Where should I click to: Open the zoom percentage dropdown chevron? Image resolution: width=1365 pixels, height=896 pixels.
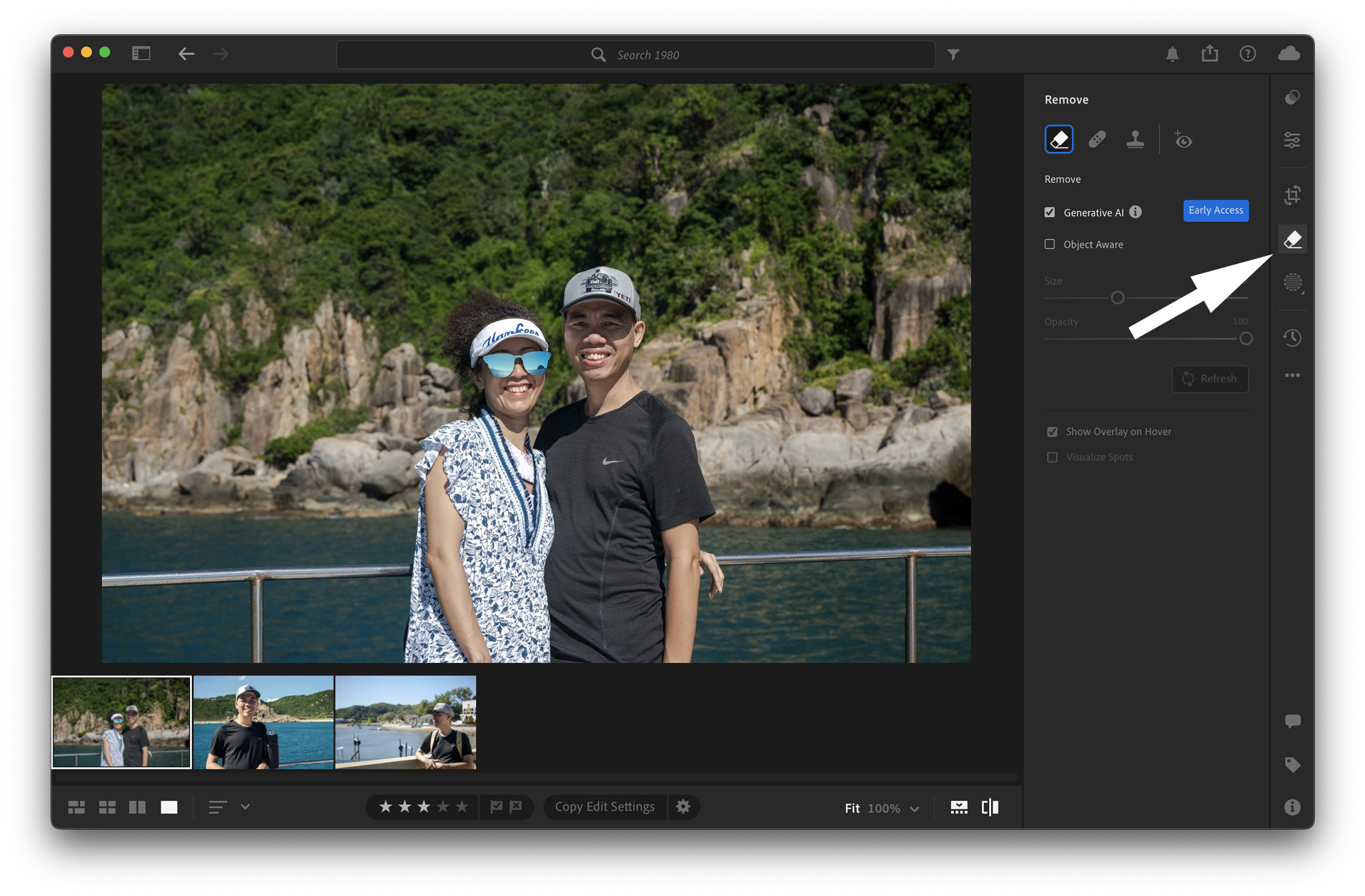(915, 809)
